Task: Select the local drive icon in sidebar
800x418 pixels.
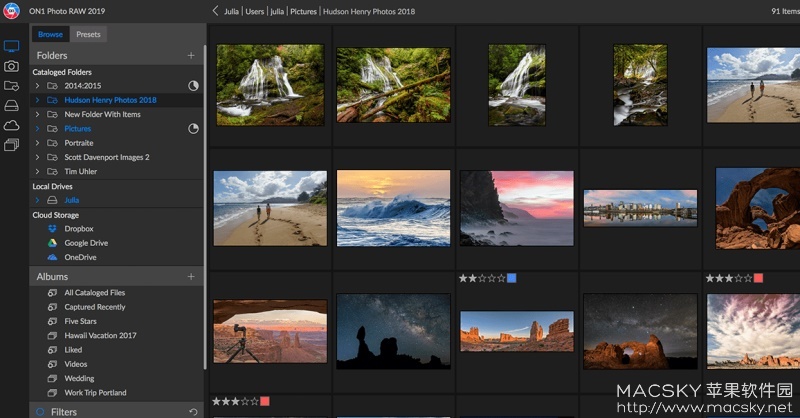Action: pos(11,106)
